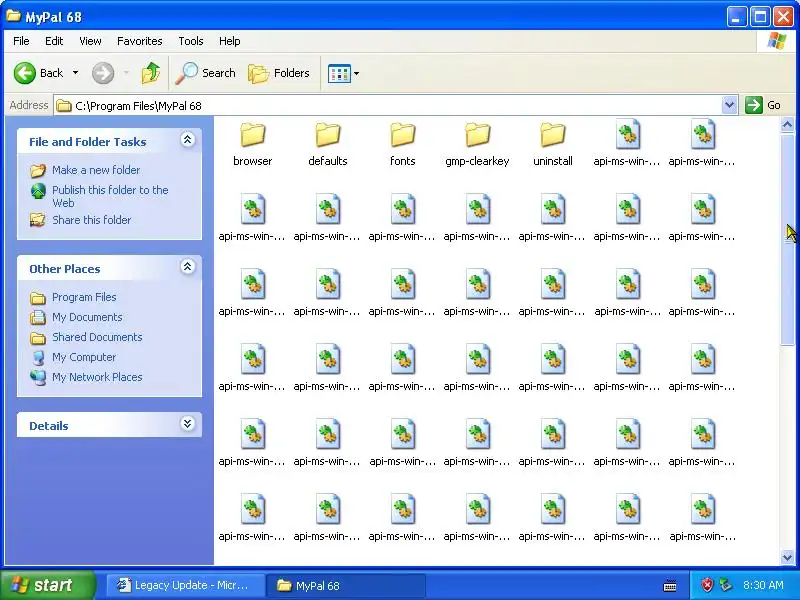Open the Favorites menu
Viewport: 800px width, 600px height.
(139, 41)
